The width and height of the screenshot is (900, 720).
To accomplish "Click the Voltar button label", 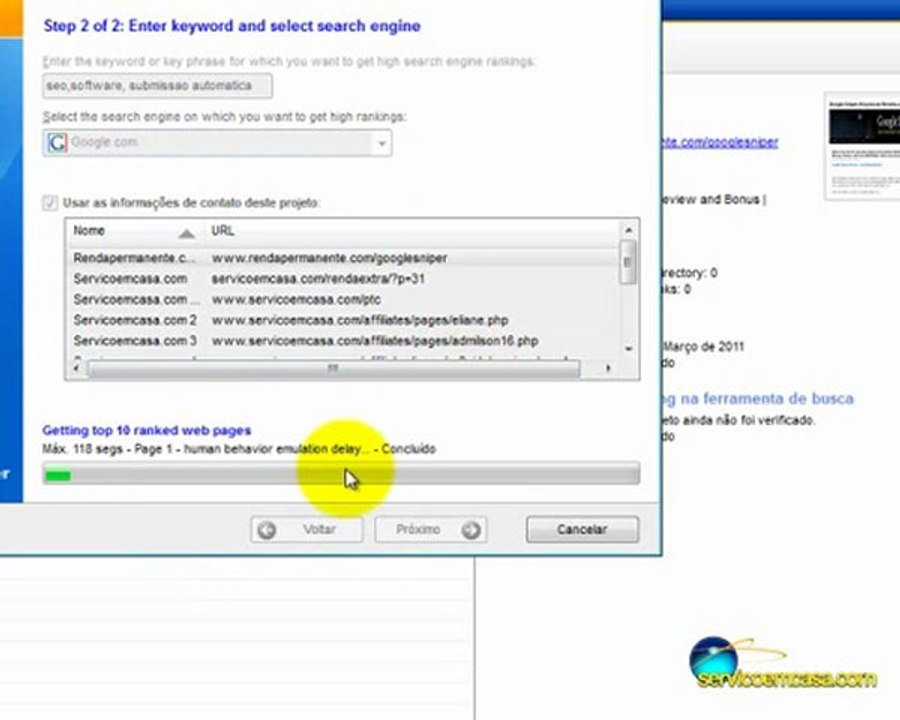I will click(319, 529).
